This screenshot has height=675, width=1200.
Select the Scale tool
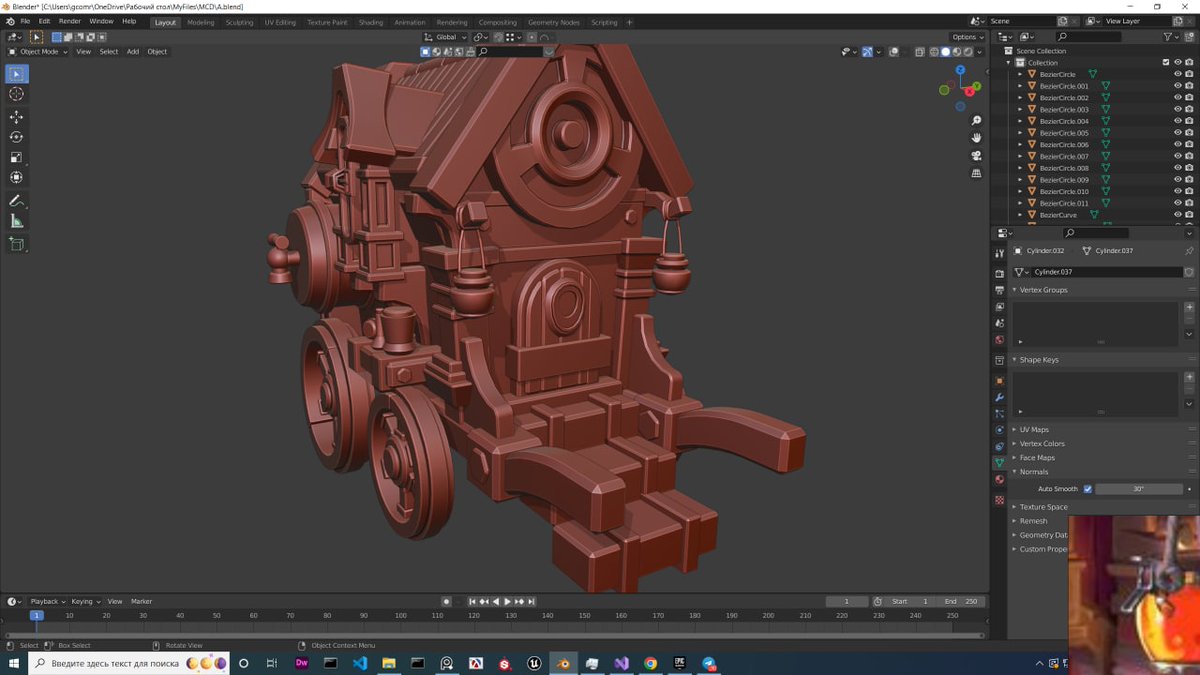[x=17, y=157]
